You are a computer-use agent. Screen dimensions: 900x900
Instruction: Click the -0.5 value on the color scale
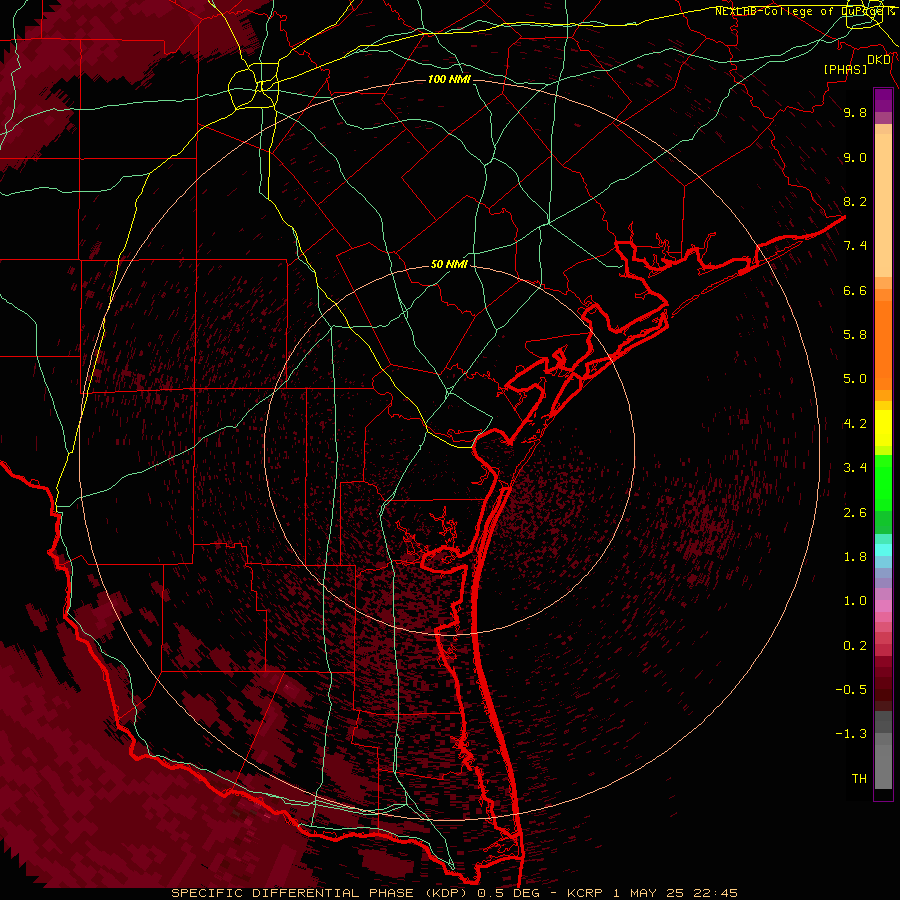[x=851, y=689]
